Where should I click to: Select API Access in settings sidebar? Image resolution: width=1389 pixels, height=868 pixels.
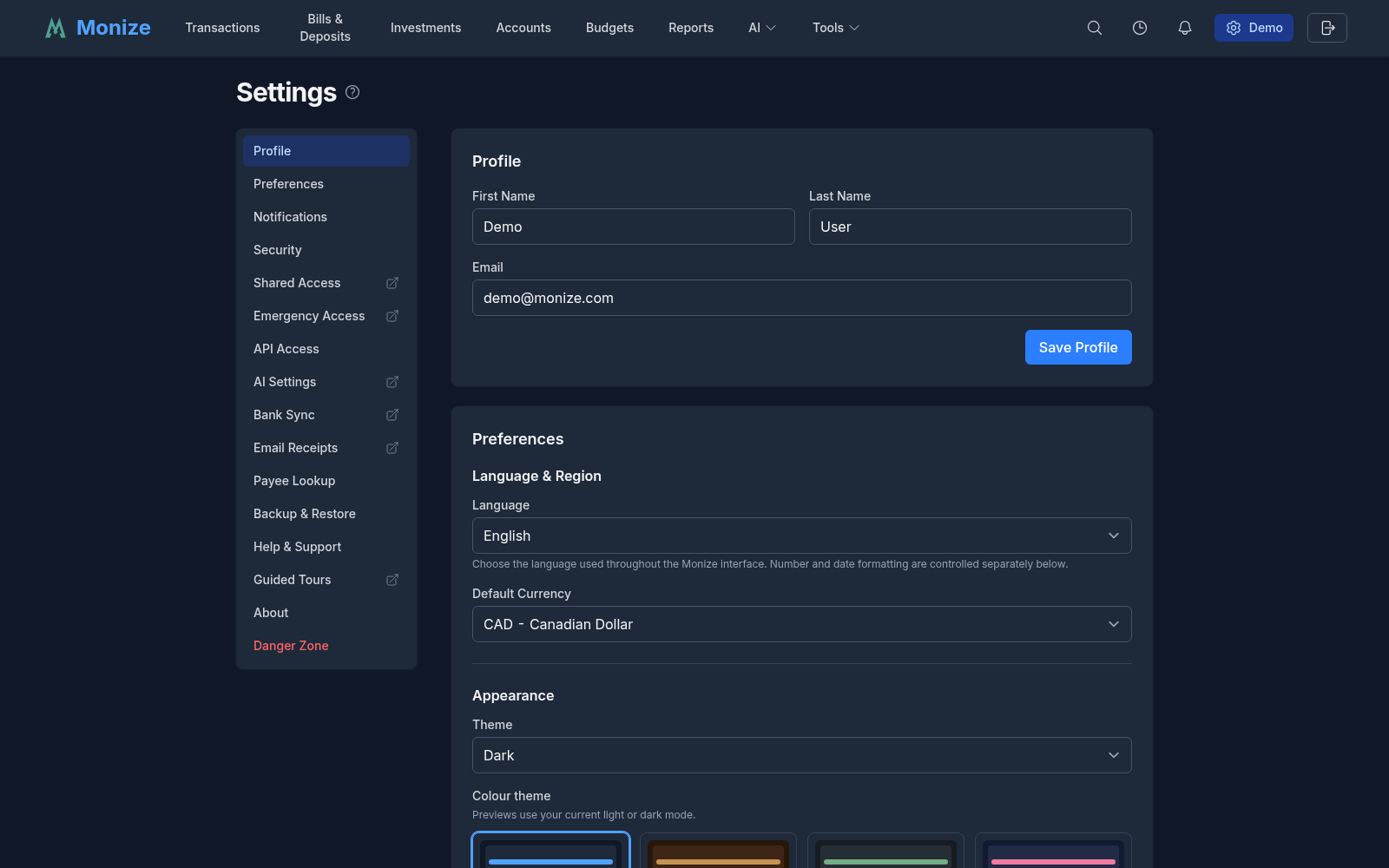pyautogui.click(x=326, y=349)
